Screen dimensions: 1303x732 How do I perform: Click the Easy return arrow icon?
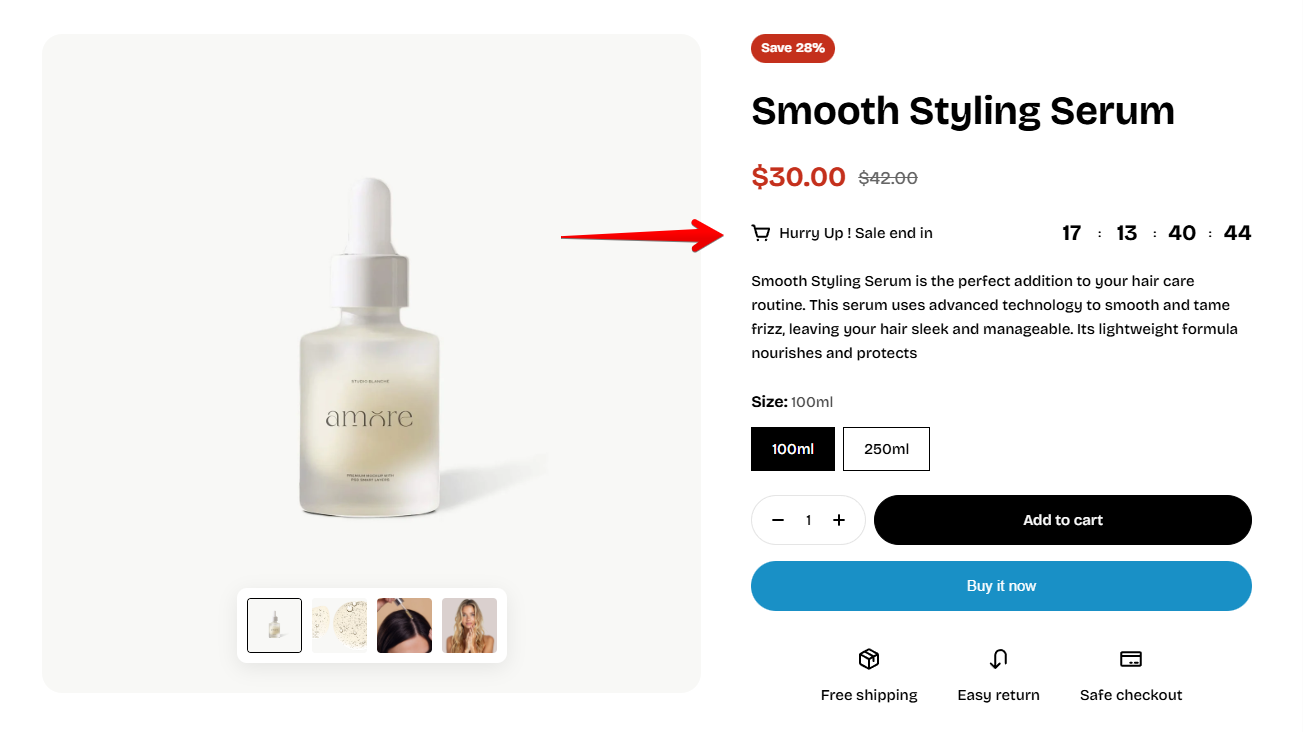998,659
